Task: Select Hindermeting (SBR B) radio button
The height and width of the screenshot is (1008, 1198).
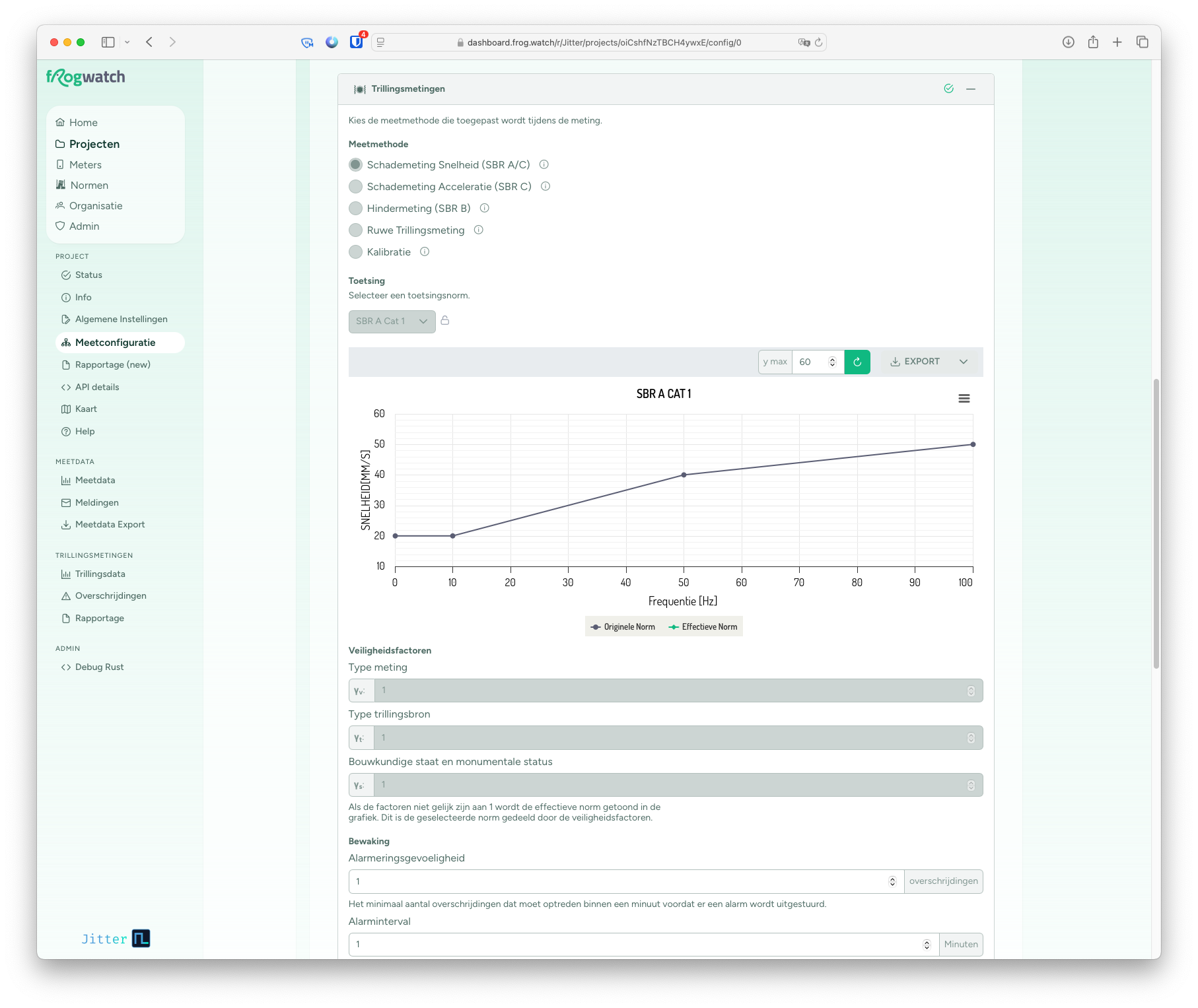Action: 355,208
